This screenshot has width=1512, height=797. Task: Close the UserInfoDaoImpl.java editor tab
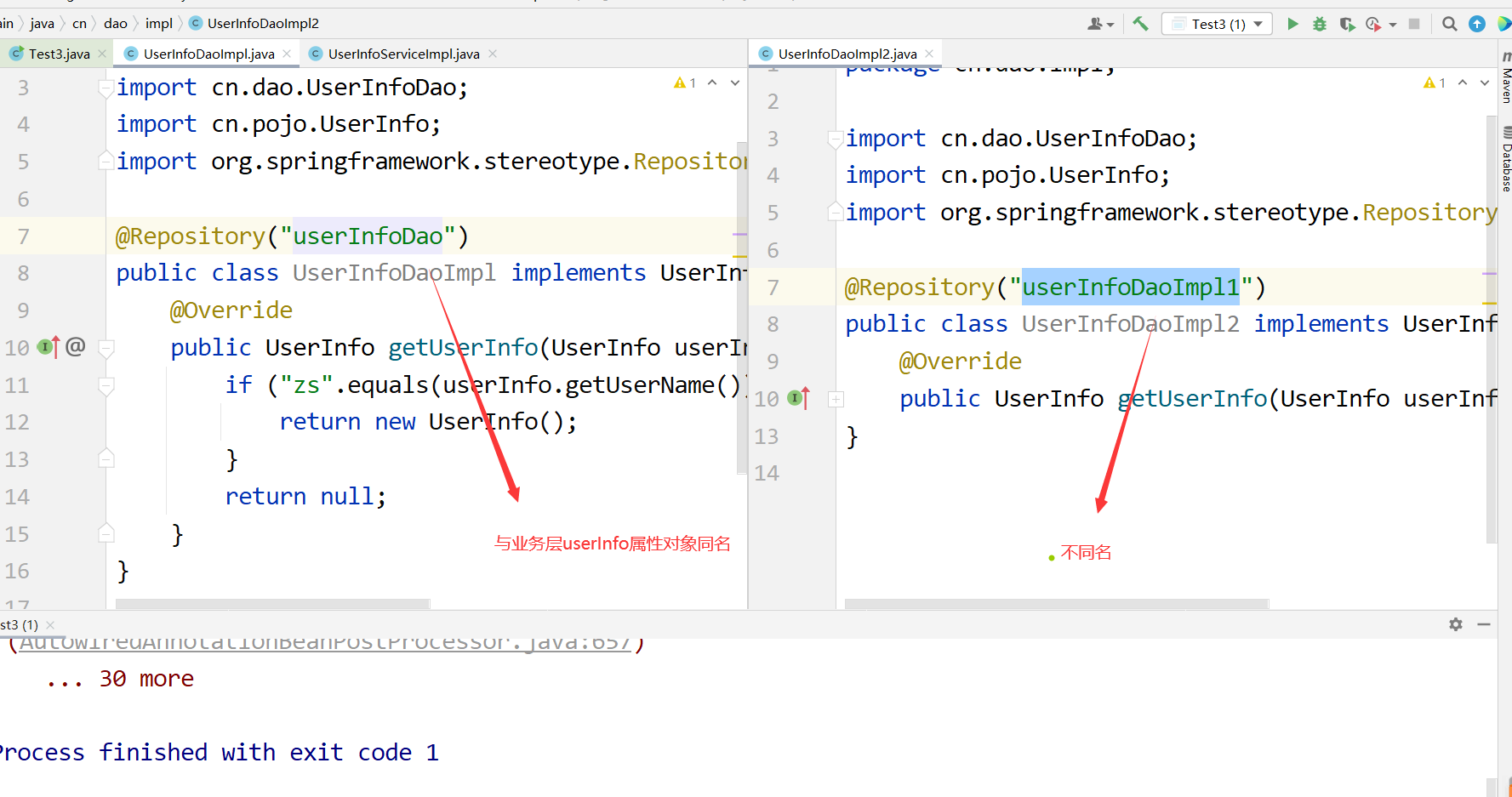(287, 54)
